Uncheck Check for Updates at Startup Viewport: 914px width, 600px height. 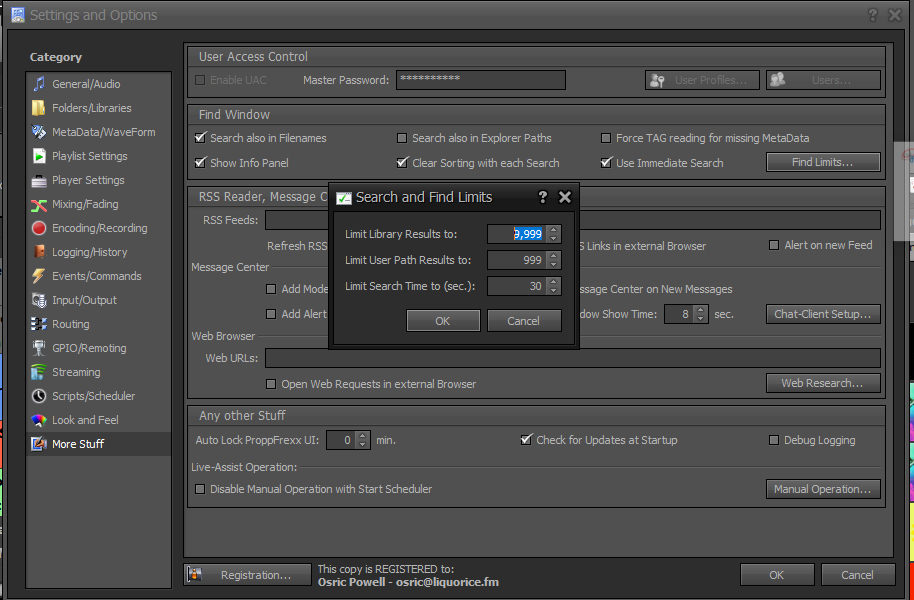(526, 440)
